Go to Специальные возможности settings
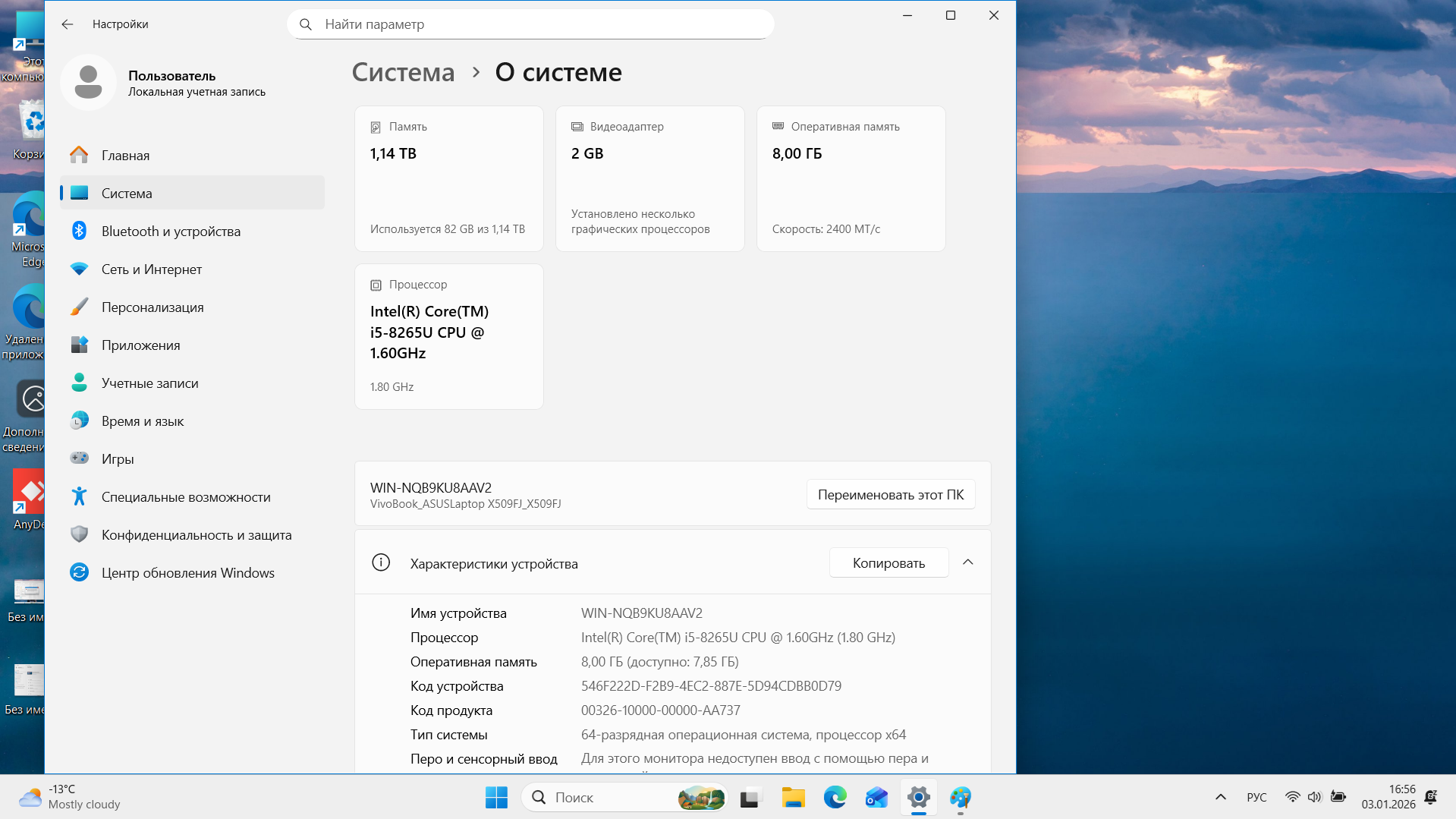Image resolution: width=1456 pixels, height=819 pixels. (185, 497)
